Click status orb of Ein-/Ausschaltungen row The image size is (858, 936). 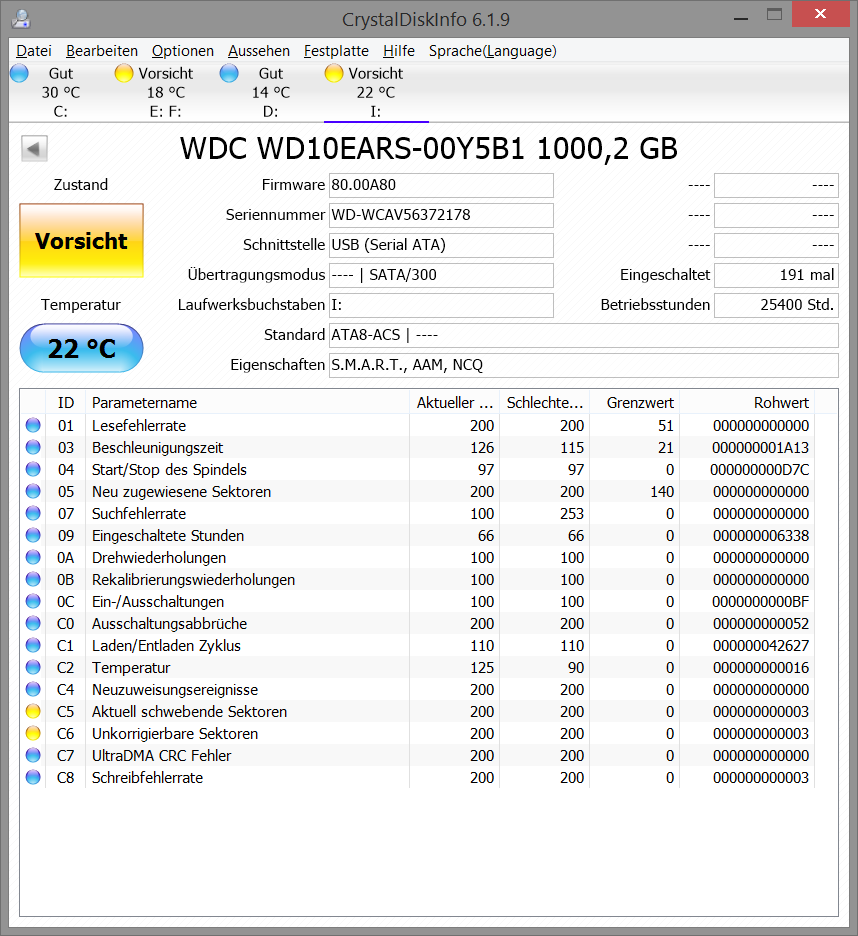click(x=33, y=602)
